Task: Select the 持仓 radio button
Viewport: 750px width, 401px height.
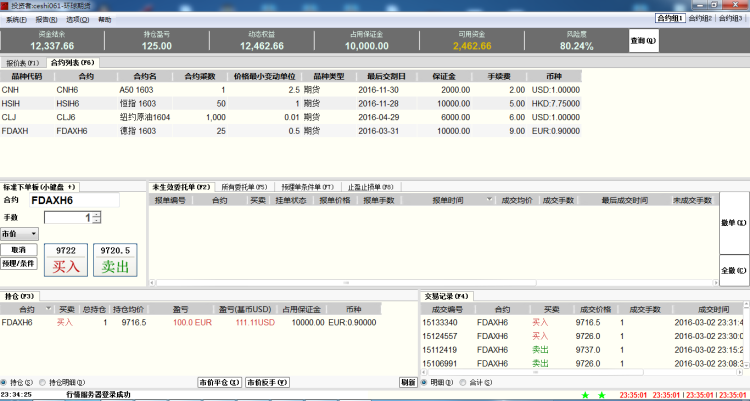Action: 5,382
